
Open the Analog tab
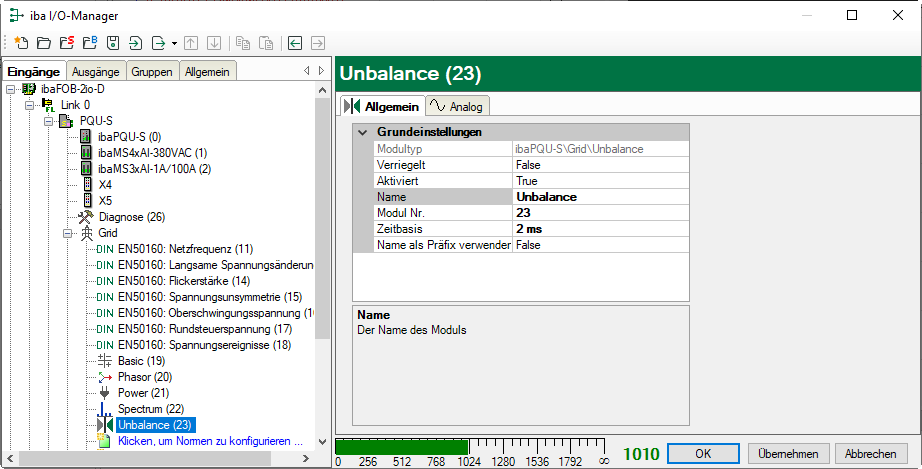pyautogui.click(x=457, y=106)
